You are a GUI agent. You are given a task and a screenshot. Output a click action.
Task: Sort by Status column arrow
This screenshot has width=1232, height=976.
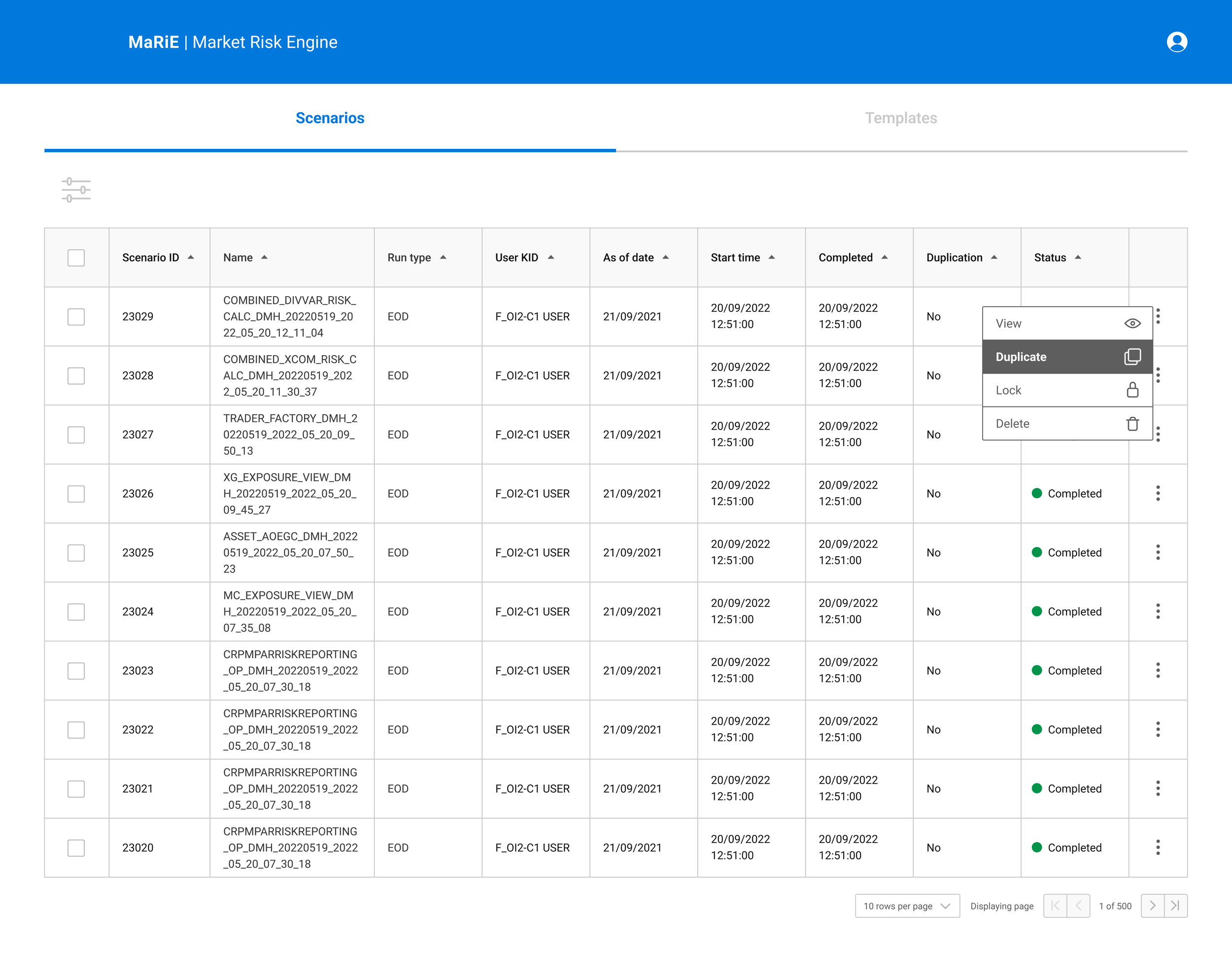pos(1078,258)
